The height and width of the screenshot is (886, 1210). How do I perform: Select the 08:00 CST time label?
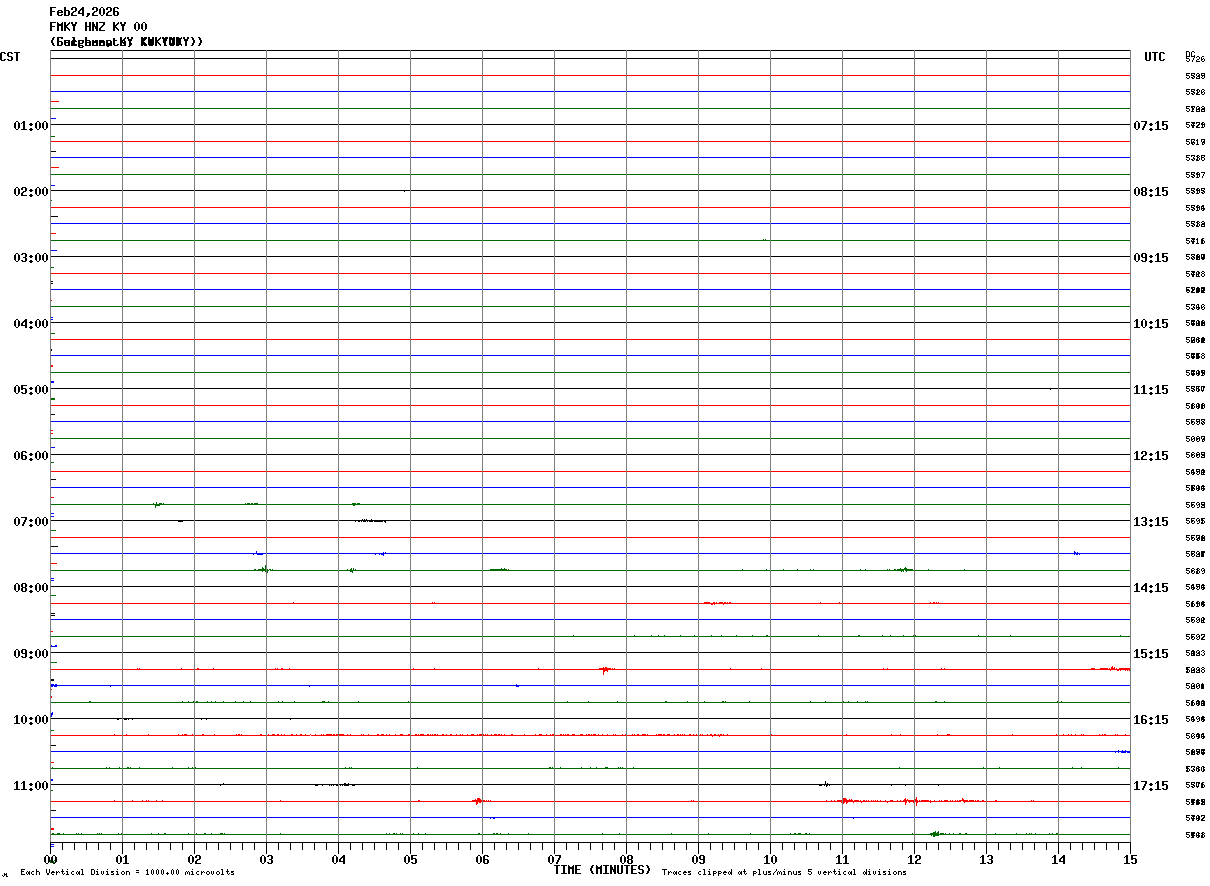point(31,587)
